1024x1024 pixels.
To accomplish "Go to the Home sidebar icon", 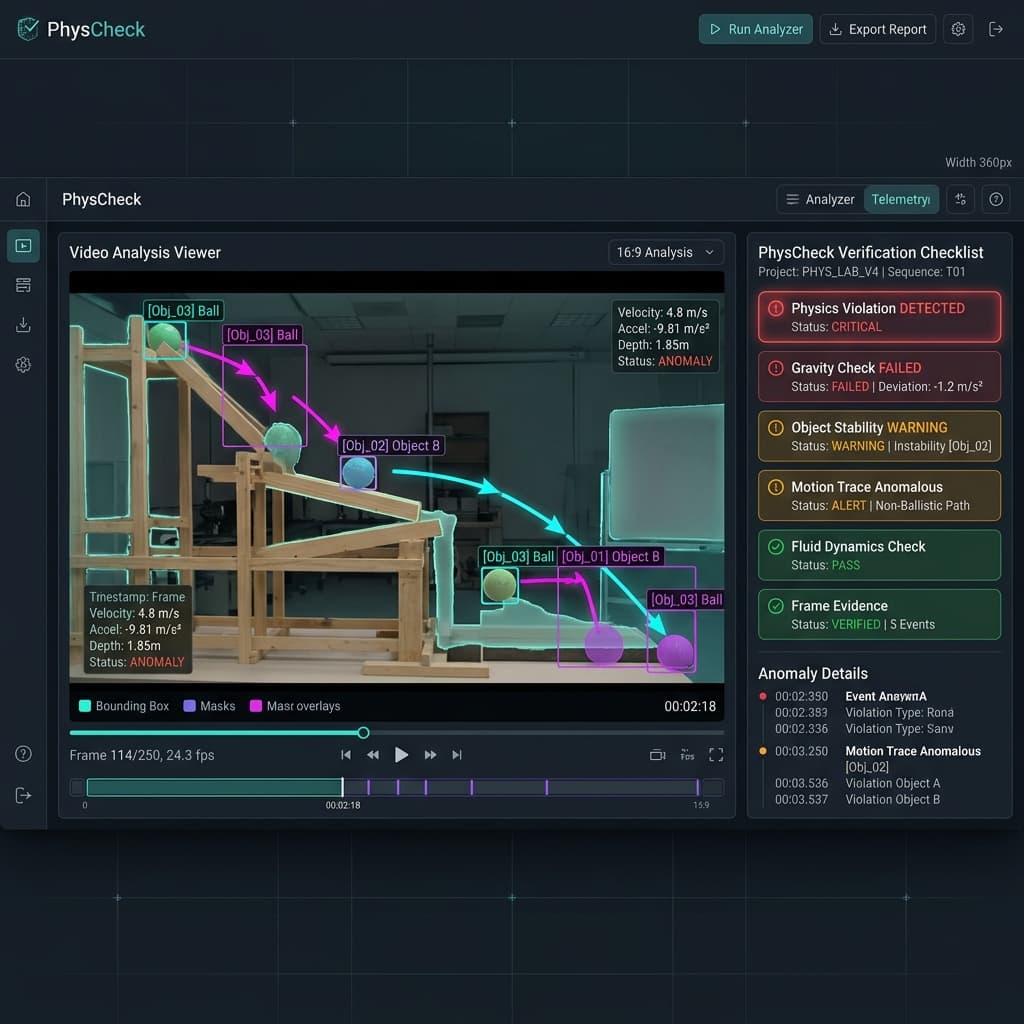I will point(23,199).
